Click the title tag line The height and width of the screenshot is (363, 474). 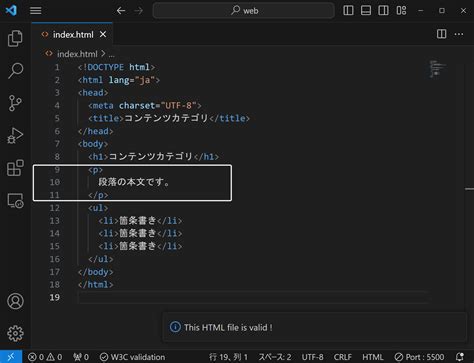click(169, 118)
